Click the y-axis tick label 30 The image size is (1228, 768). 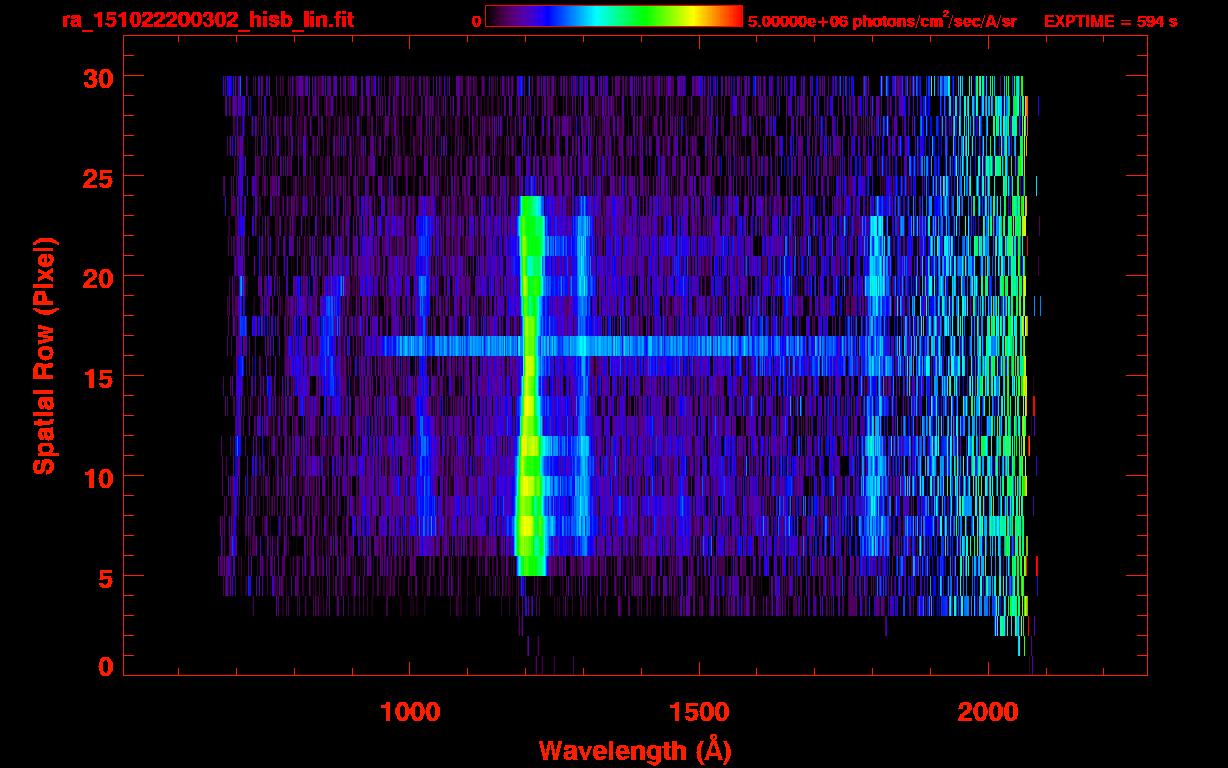[x=97, y=77]
